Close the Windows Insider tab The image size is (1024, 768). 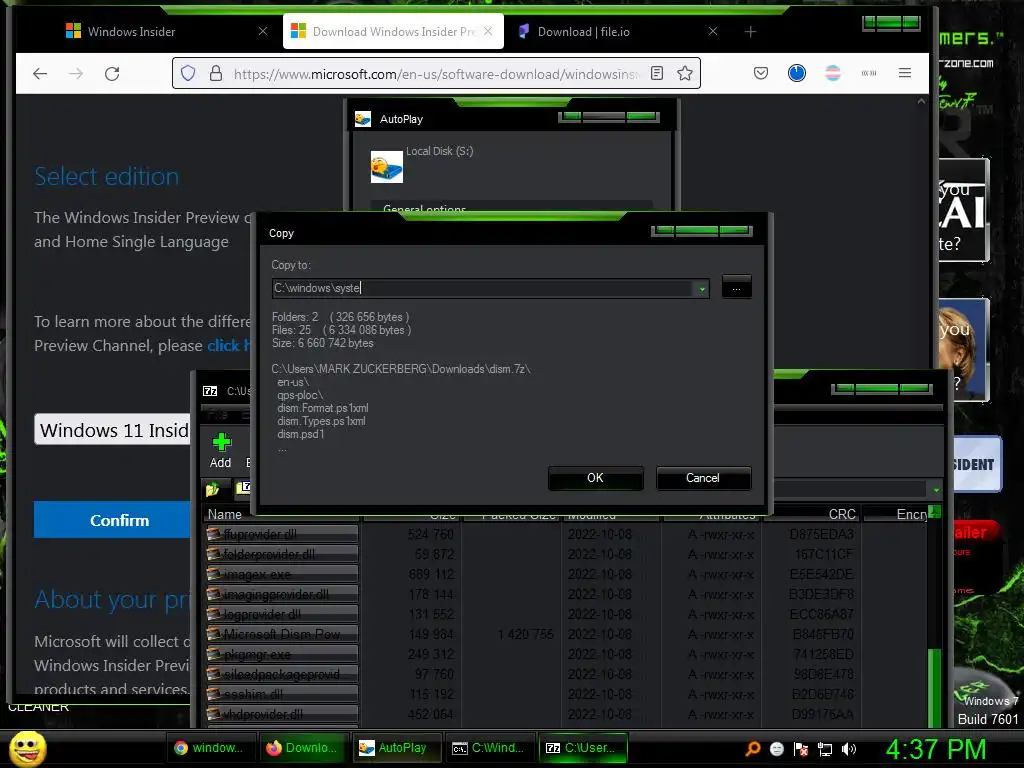tap(263, 31)
